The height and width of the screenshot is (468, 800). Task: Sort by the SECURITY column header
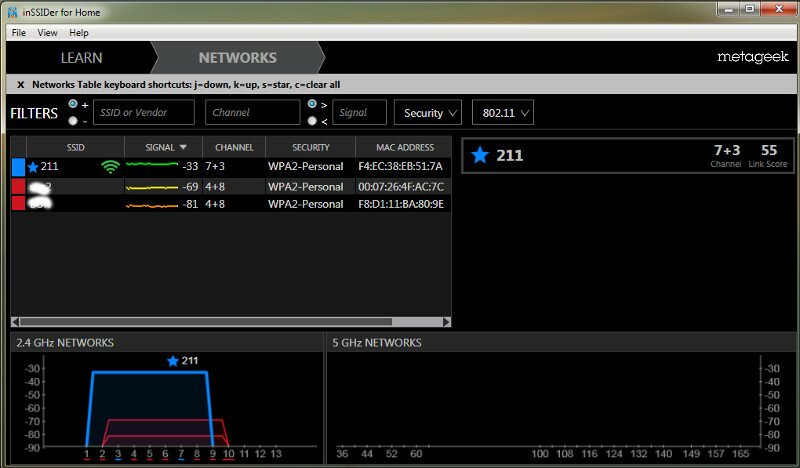pos(311,147)
